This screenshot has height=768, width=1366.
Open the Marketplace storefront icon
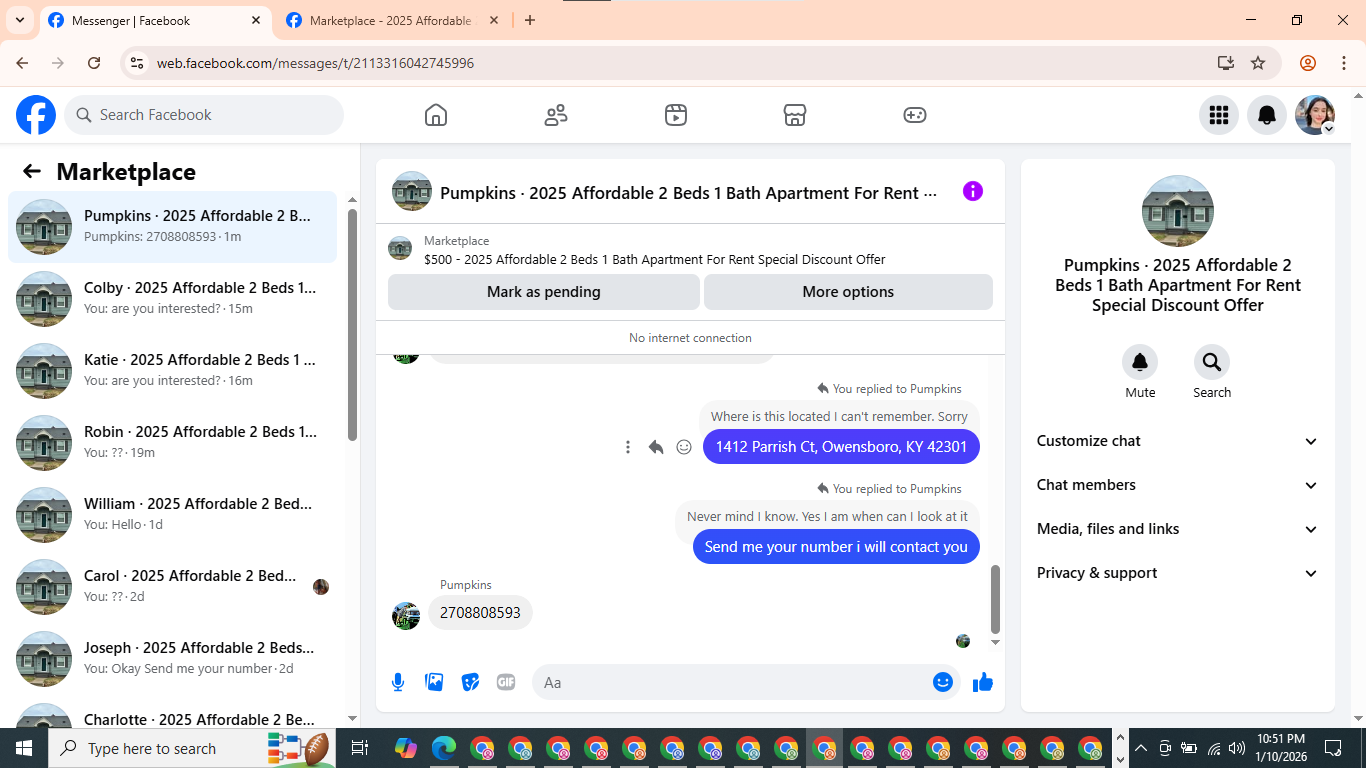coord(795,115)
